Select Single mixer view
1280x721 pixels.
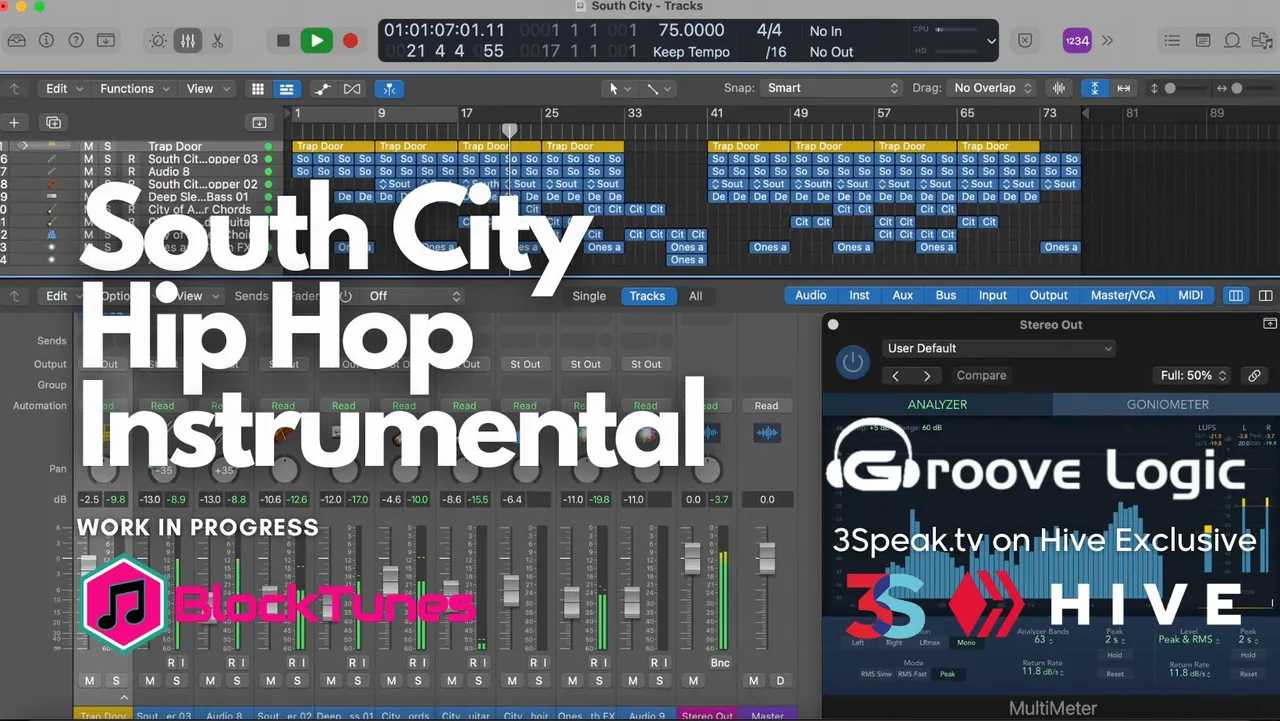tap(589, 296)
